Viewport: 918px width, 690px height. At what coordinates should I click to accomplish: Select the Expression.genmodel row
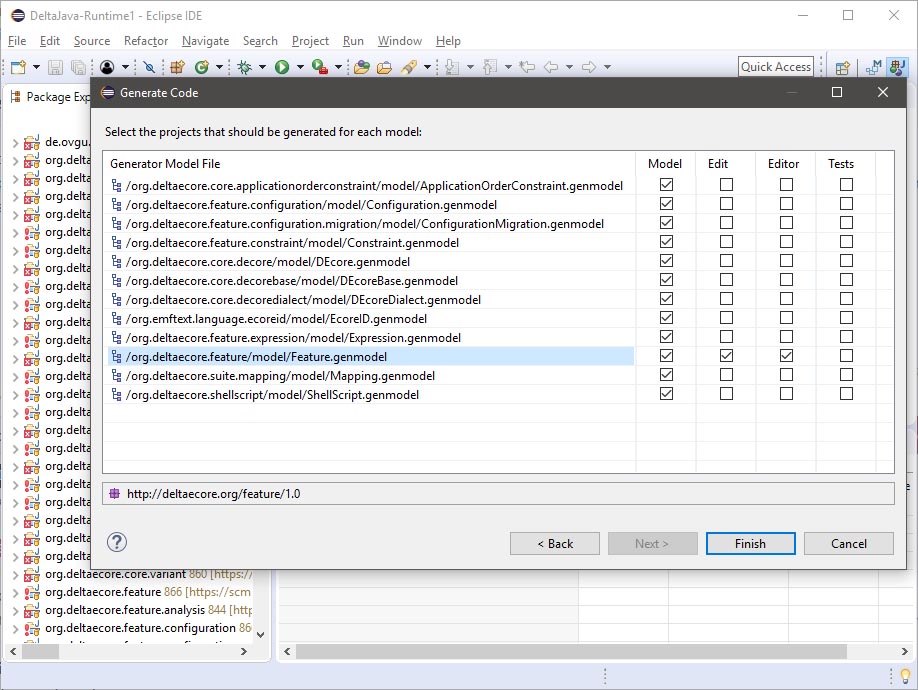(371, 338)
